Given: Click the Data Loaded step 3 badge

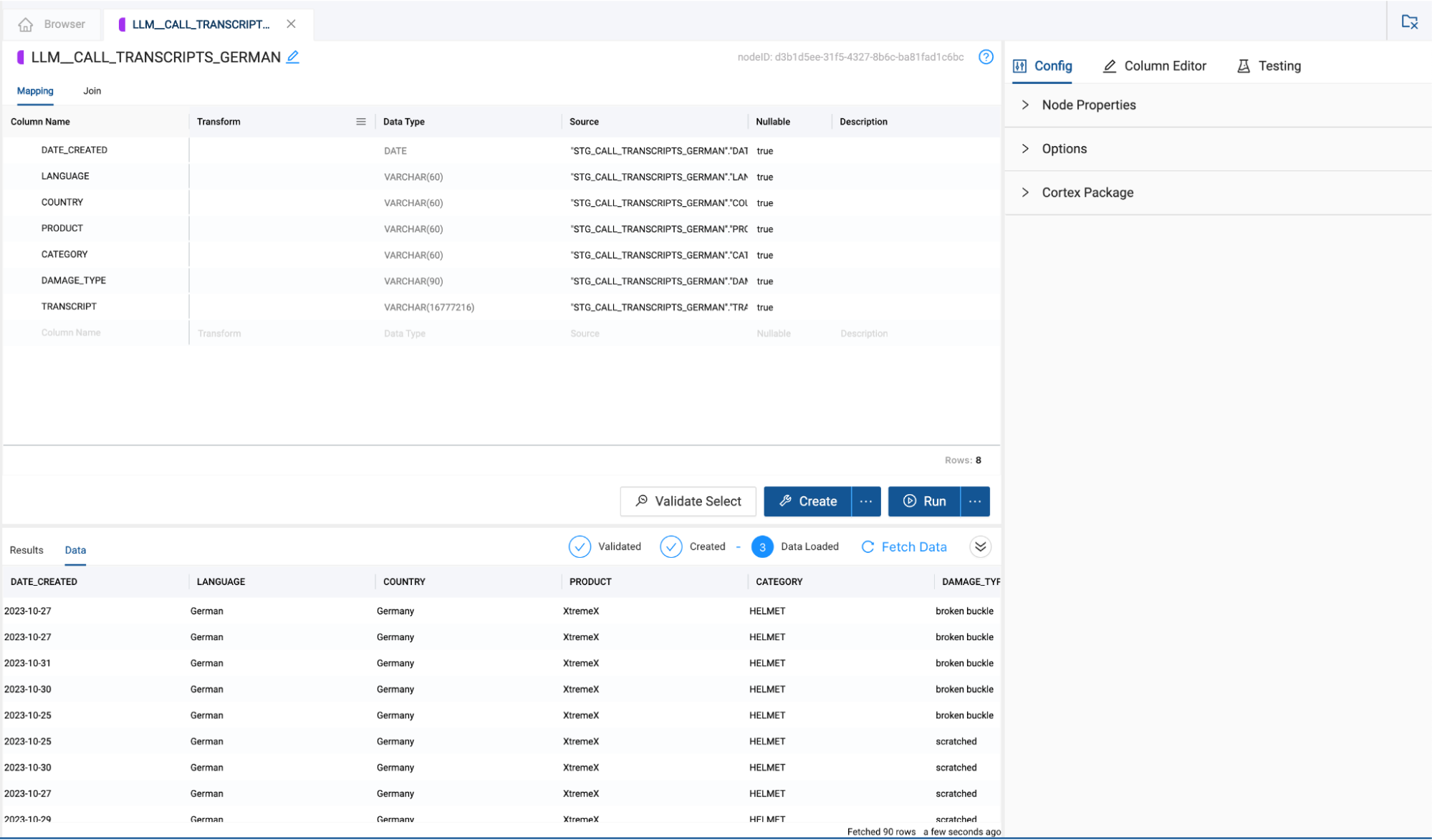Looking at the screenshot, I should click(762, 547).
